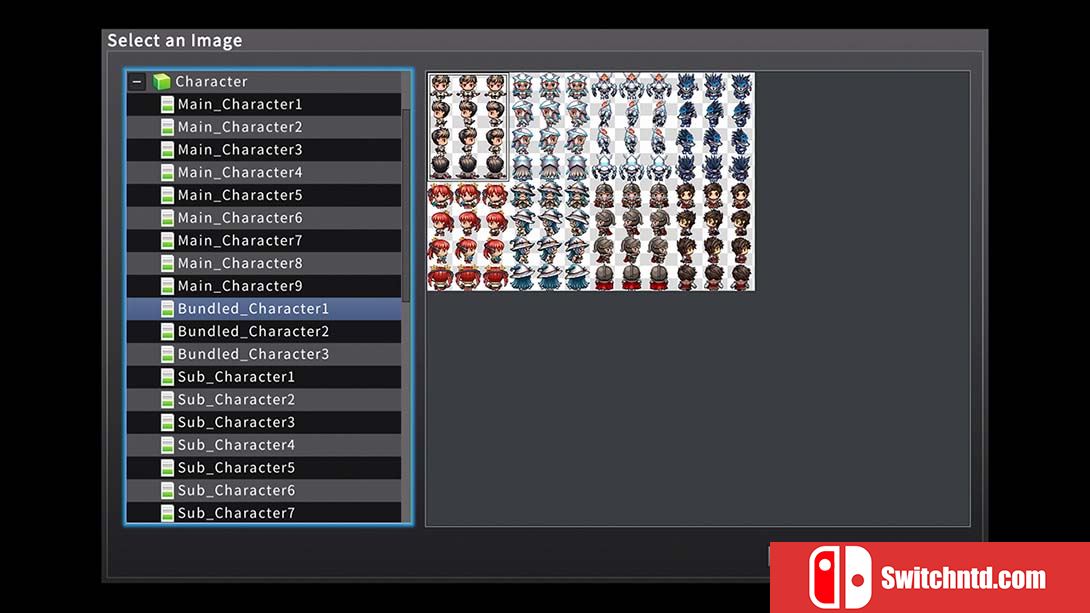Select the Main_Character5 text entry

tap(240, 195)
